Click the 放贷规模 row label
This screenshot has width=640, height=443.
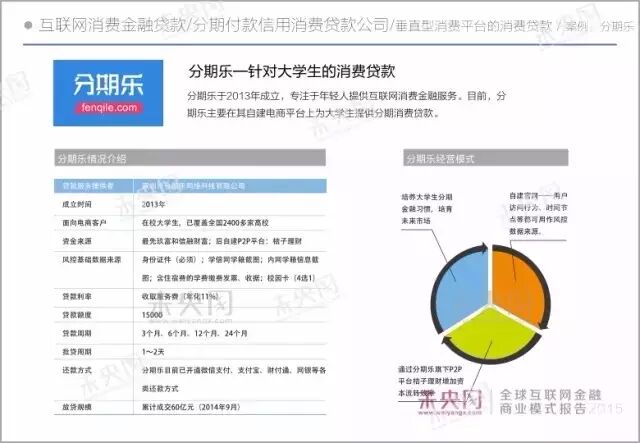77,407
